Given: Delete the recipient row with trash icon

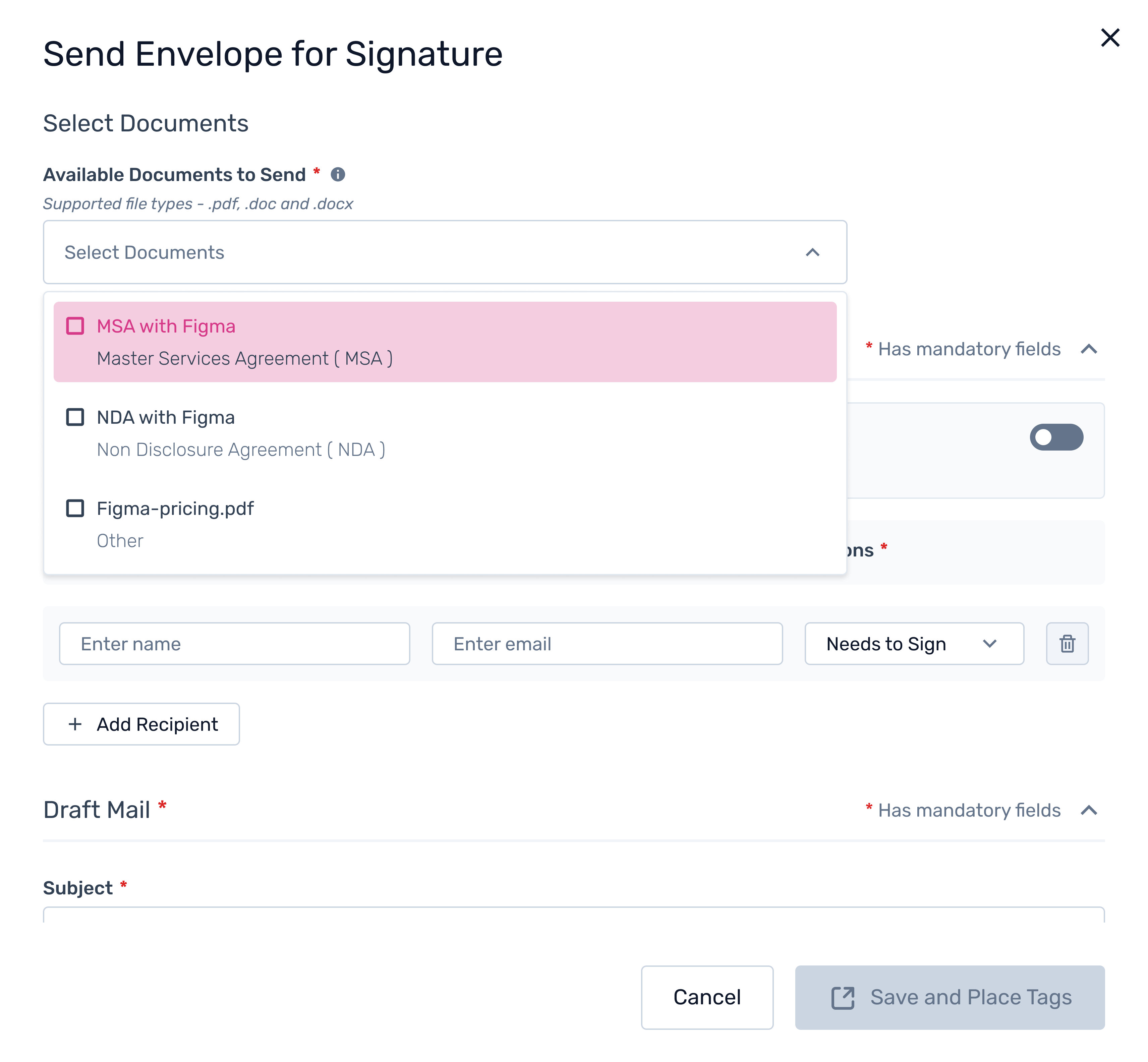Looking at the screenshot, I should tap(1067, 644).
